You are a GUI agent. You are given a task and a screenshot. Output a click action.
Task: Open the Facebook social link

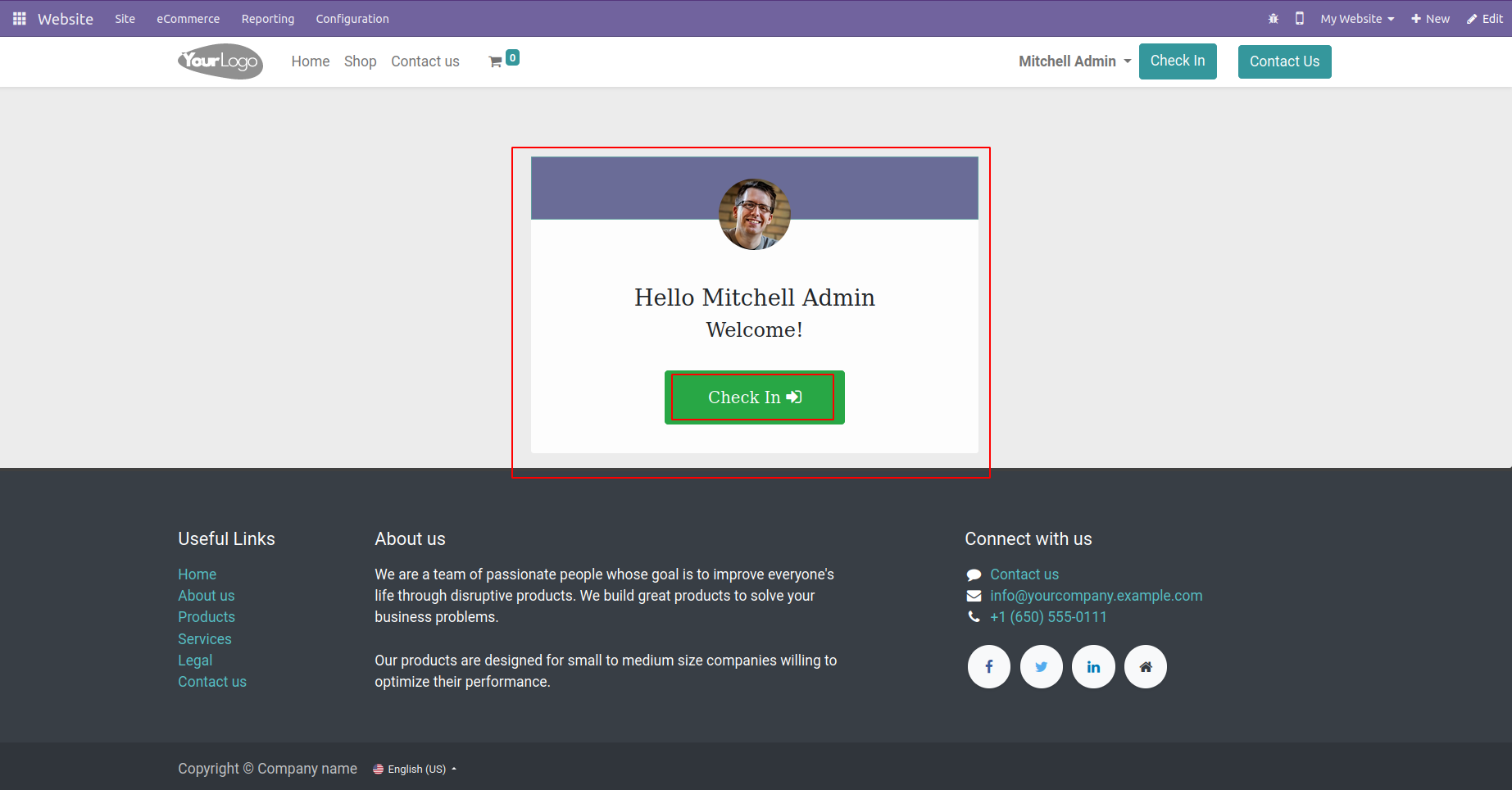988,667
